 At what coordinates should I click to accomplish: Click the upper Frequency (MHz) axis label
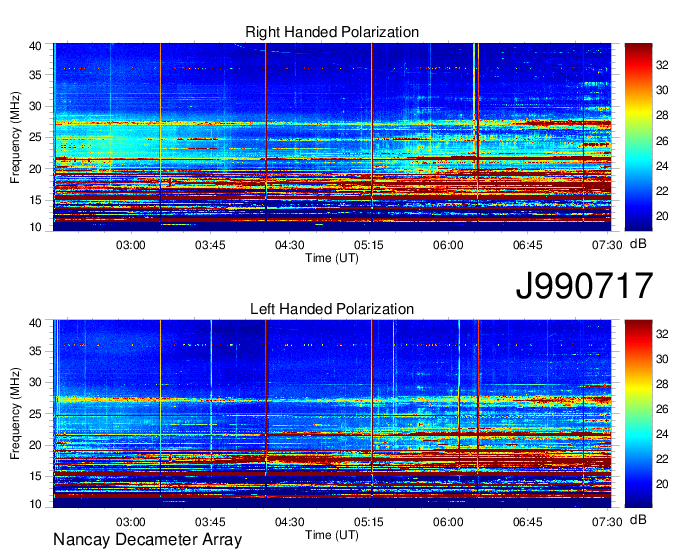click(15, 137)
